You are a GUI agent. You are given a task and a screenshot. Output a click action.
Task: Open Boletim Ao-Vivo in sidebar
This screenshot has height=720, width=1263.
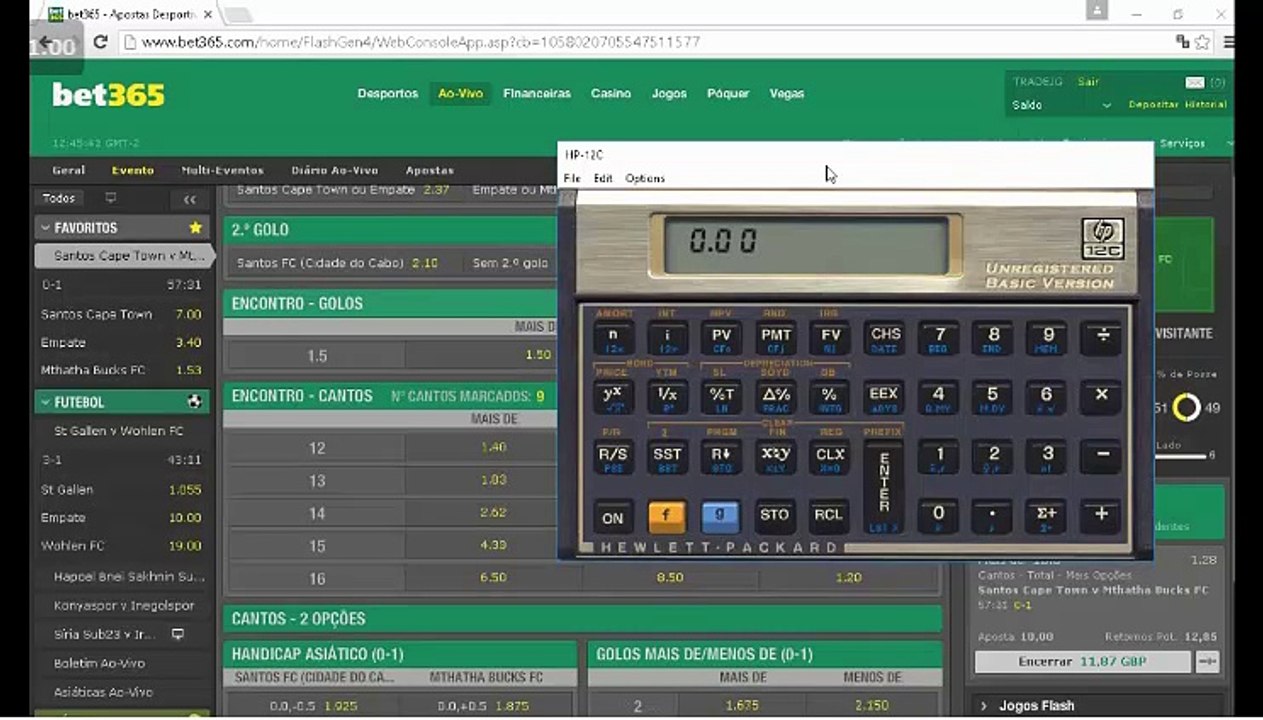point(99,663)
